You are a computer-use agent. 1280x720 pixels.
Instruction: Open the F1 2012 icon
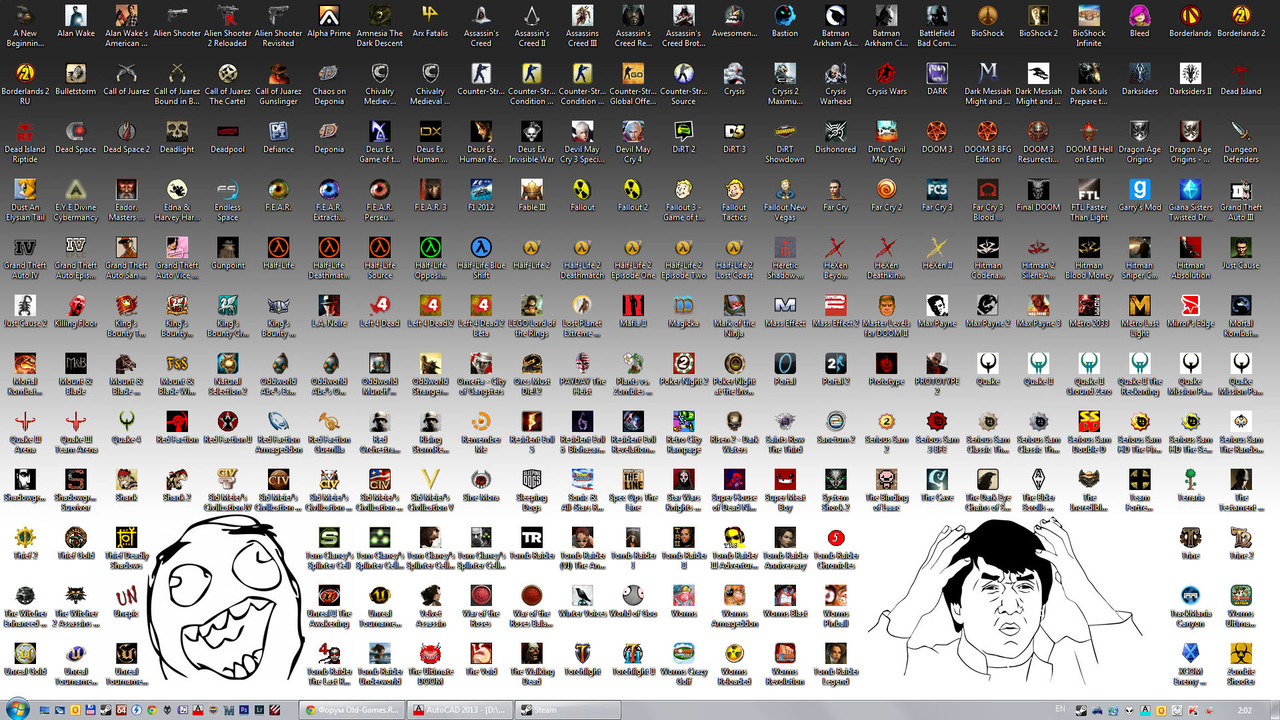coord(481,196)
